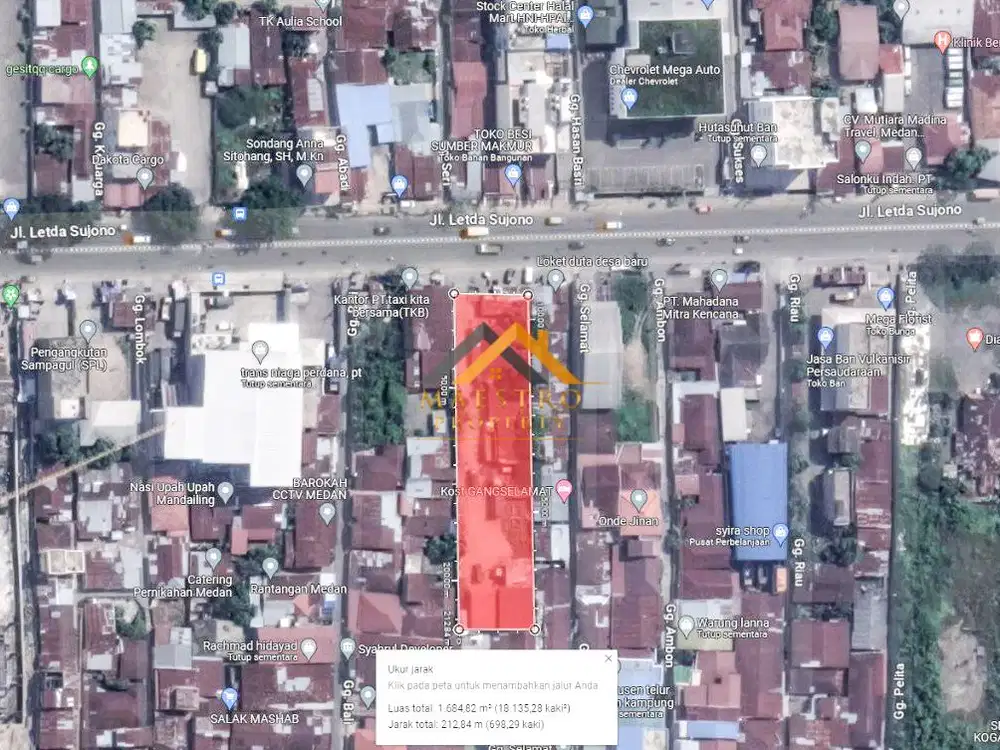Click the top-left measurement point of red area
The image size is (1000, 750).
(454, 294)
